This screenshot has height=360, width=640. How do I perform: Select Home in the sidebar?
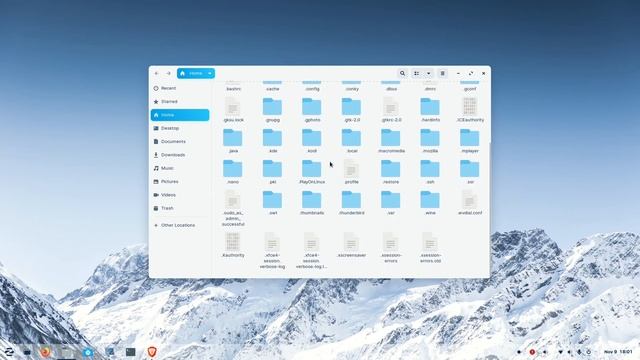tap(180, 115)
